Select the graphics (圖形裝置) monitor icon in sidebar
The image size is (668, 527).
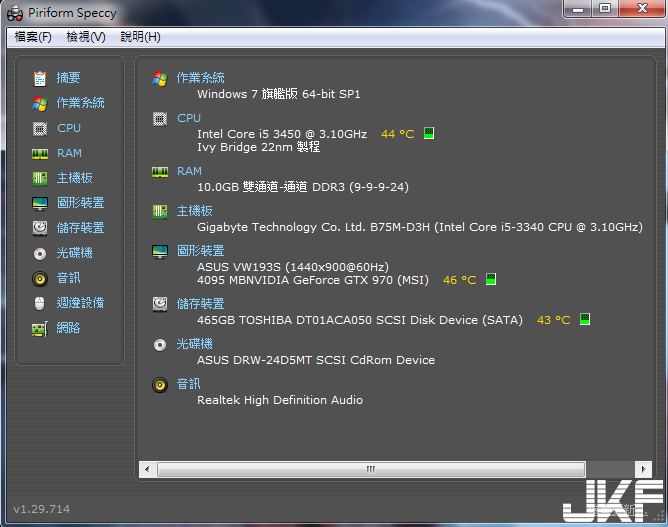click(x=40, y=203)
